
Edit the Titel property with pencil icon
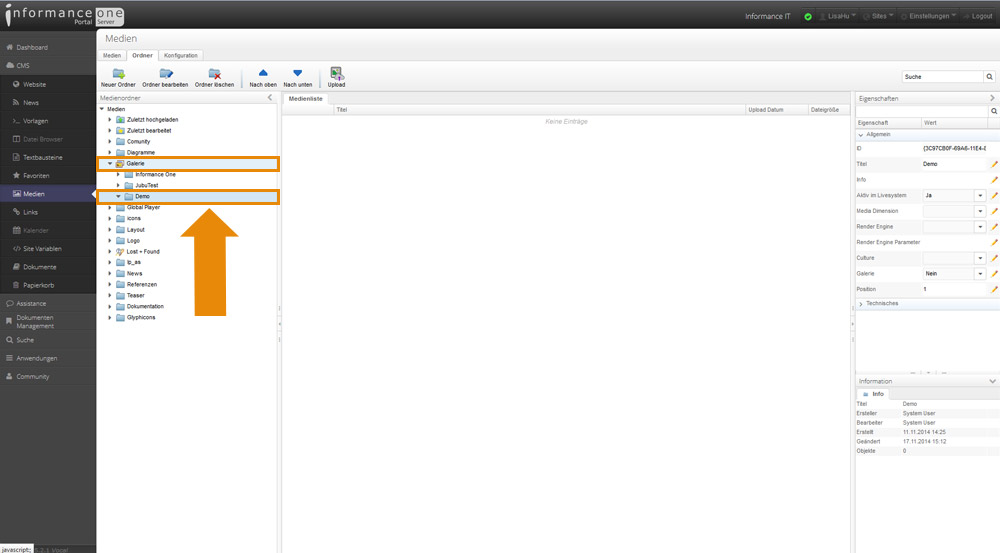point(994,165)
